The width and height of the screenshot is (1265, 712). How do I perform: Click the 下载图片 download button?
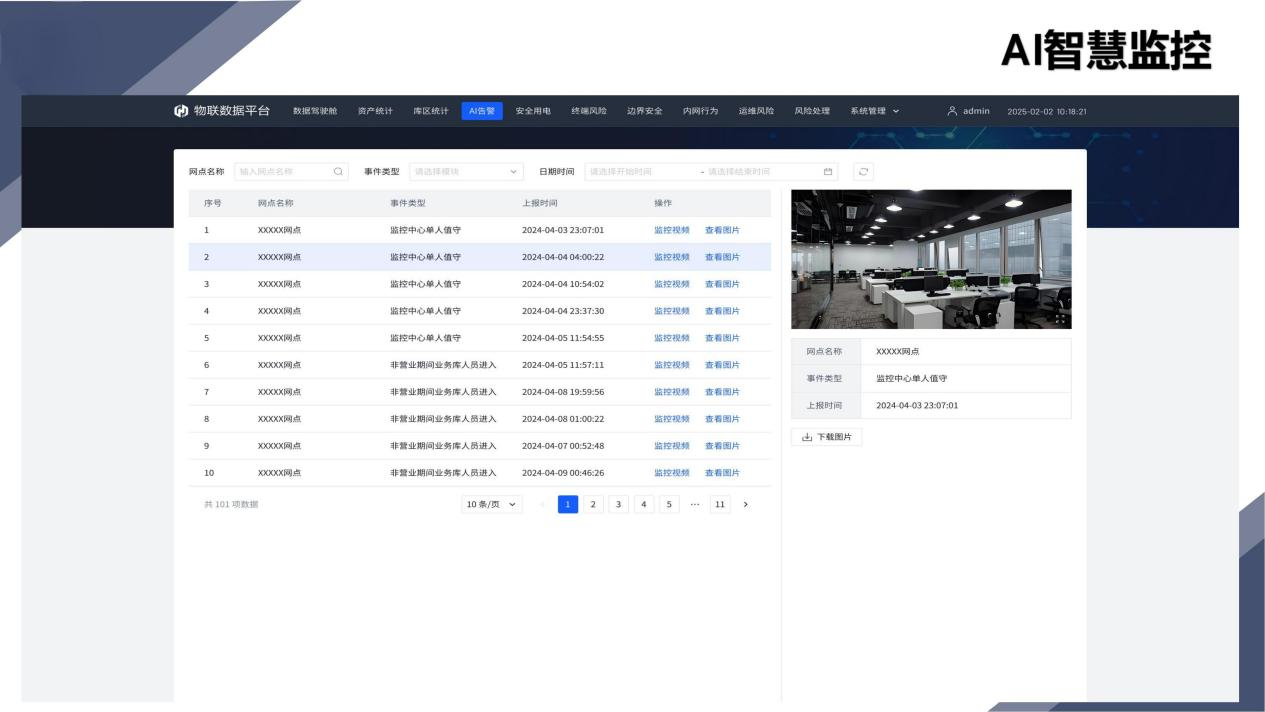pos(826,437)
